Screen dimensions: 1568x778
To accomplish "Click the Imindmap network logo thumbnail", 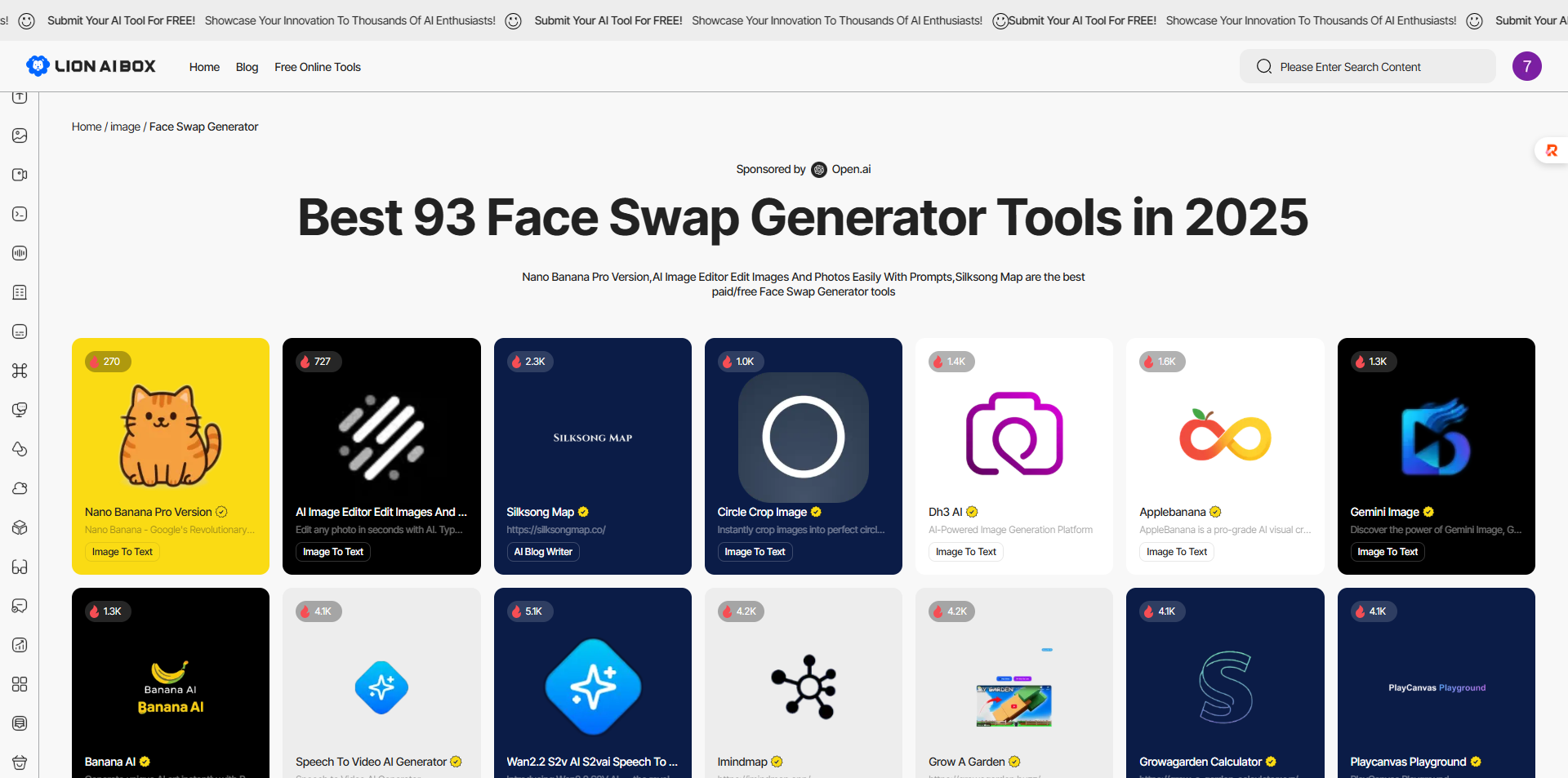I will 804,687.
